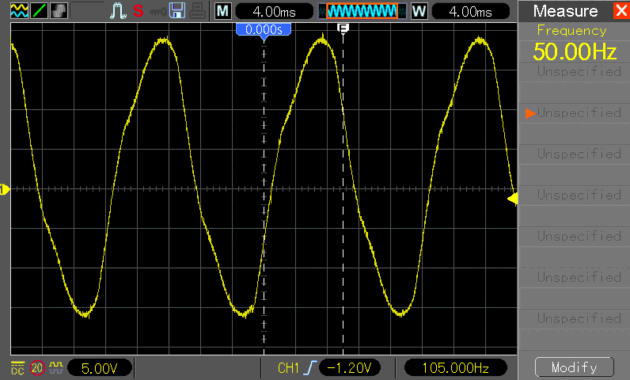
Task: Click the grayed-out printer icon
Action: point(198,11)
